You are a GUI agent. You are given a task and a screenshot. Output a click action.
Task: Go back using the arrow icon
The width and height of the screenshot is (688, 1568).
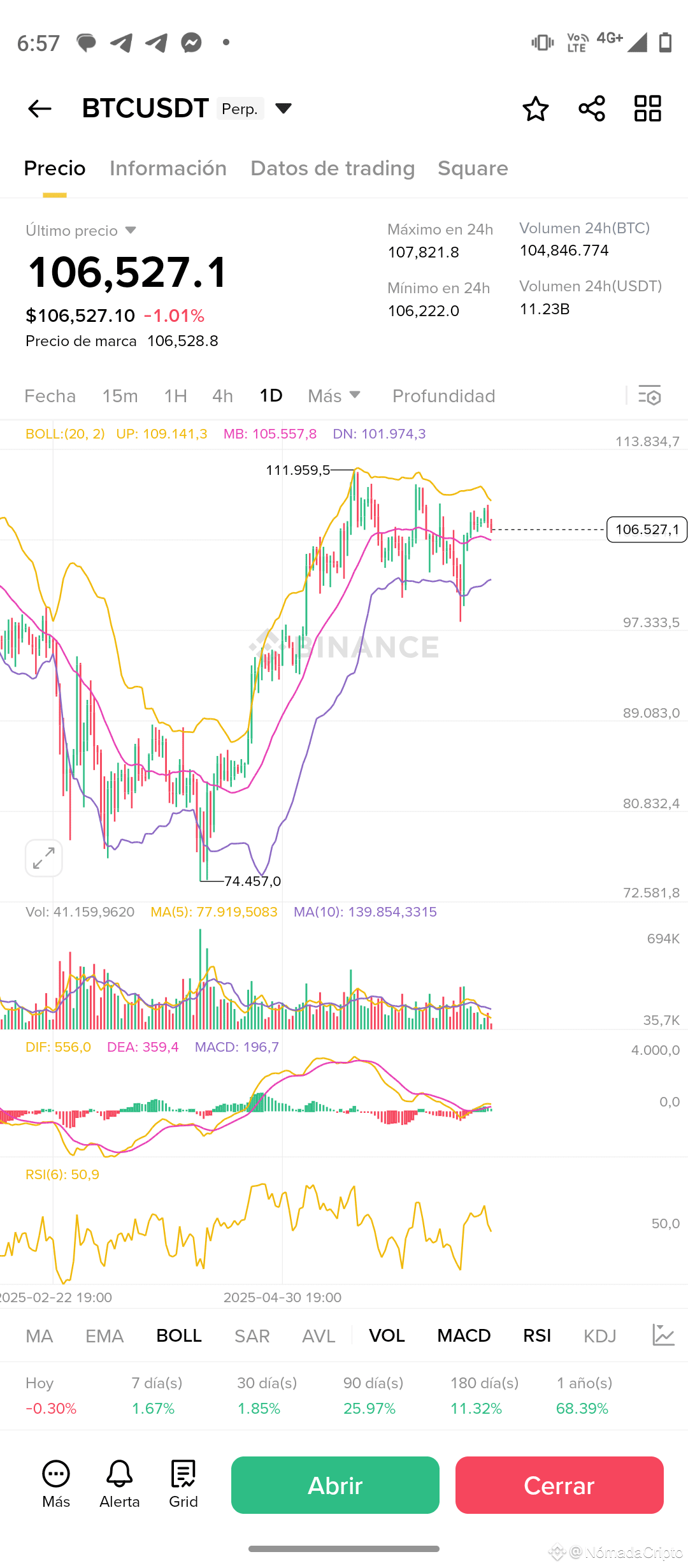pos(39,108)
